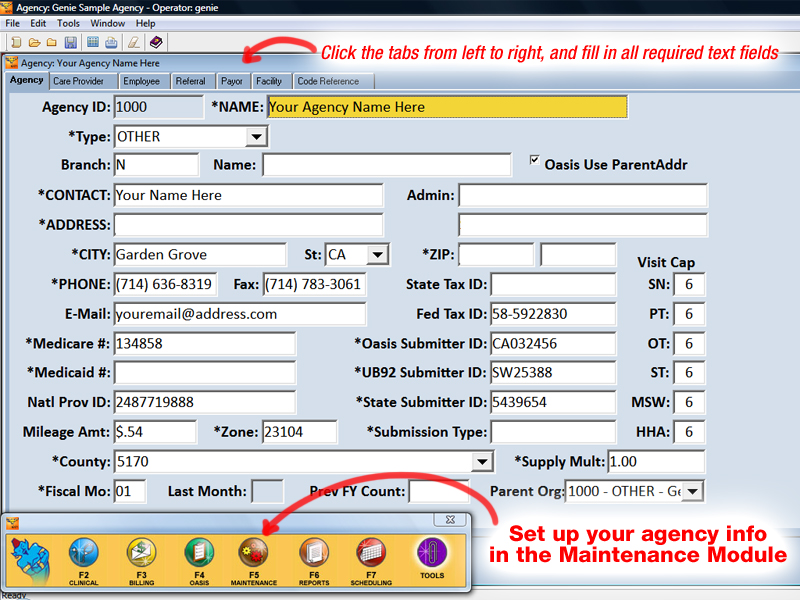
Task: Click the Medicare # field
Action: (x=205, y=343)
